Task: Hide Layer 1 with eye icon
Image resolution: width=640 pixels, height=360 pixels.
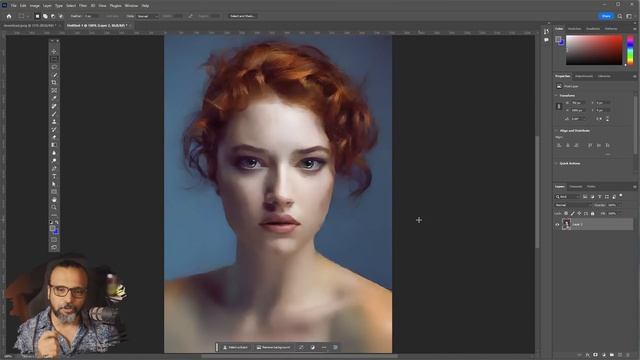Action: point(557,224)
